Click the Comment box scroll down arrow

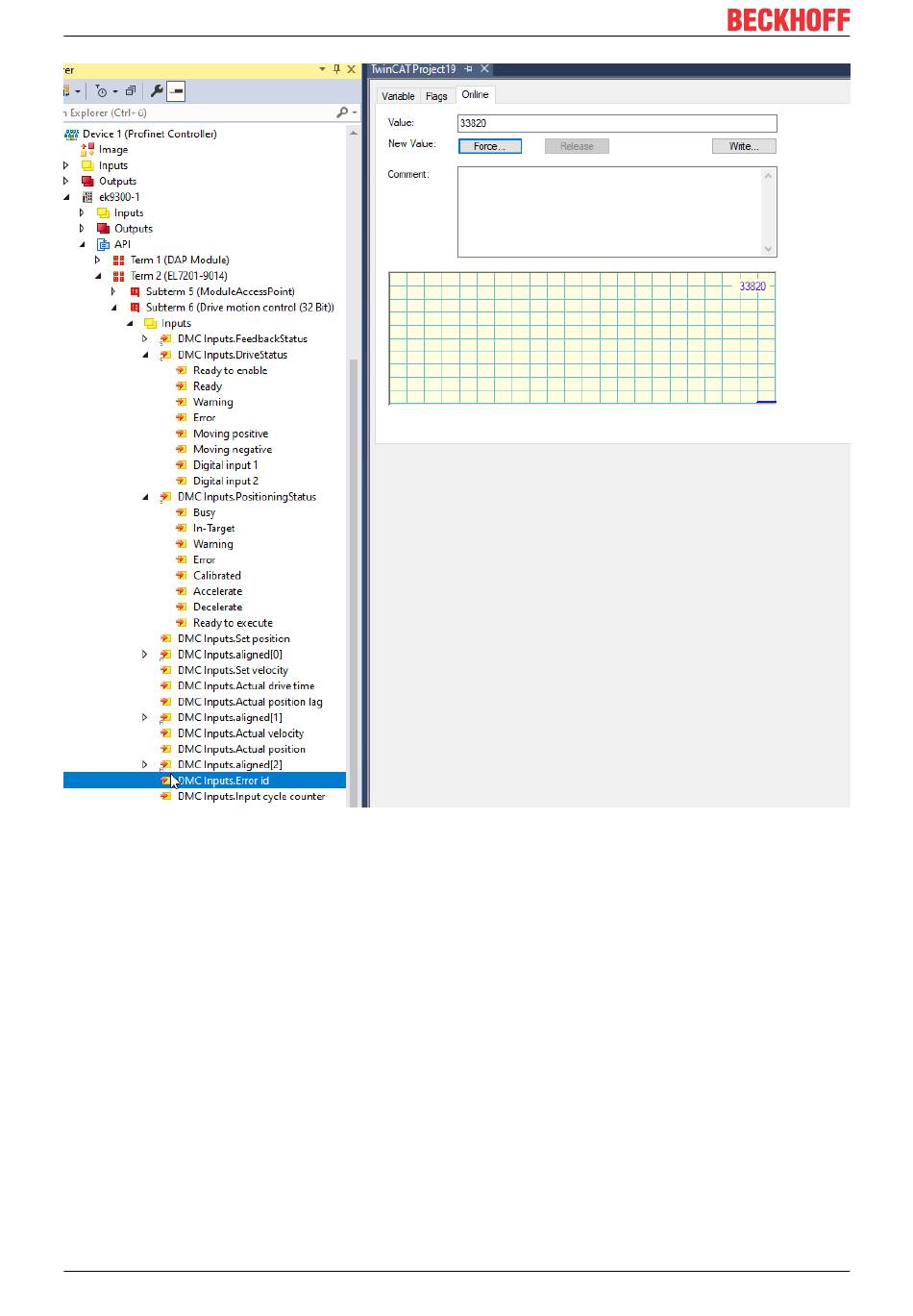click(x=768, y=249)
